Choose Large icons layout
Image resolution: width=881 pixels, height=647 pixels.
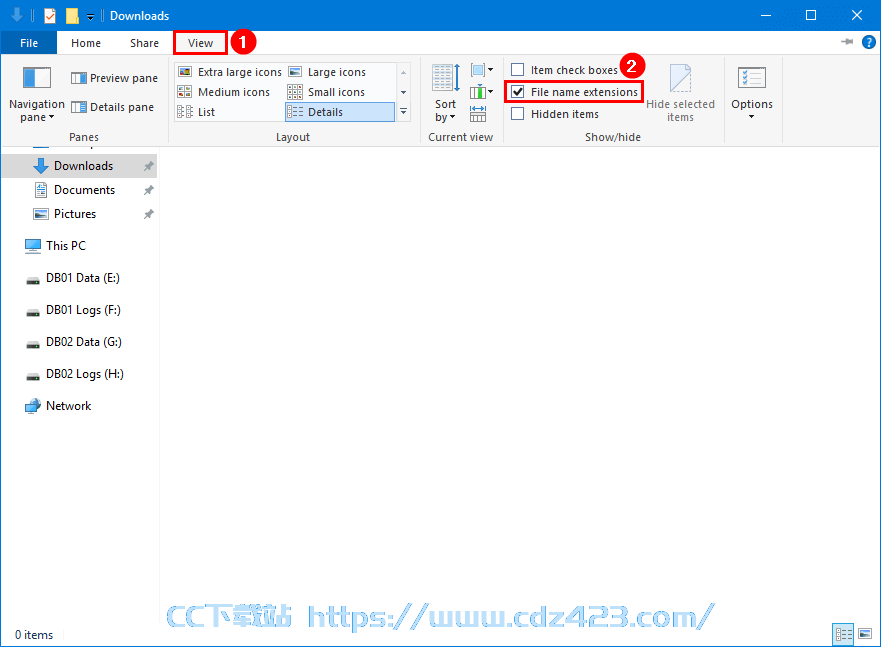click(327, 72)
